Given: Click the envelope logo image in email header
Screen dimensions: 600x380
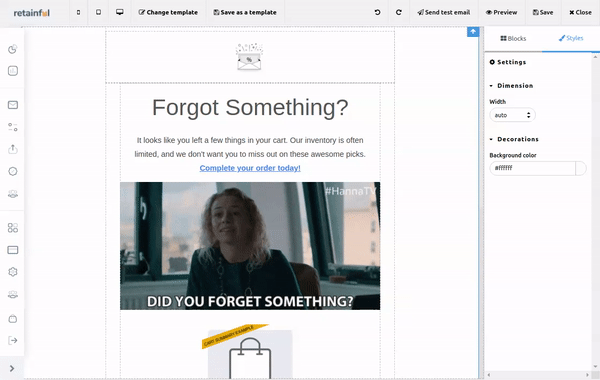Looking at the screenshot, I should pyautogui.click(x=249, y=57).
